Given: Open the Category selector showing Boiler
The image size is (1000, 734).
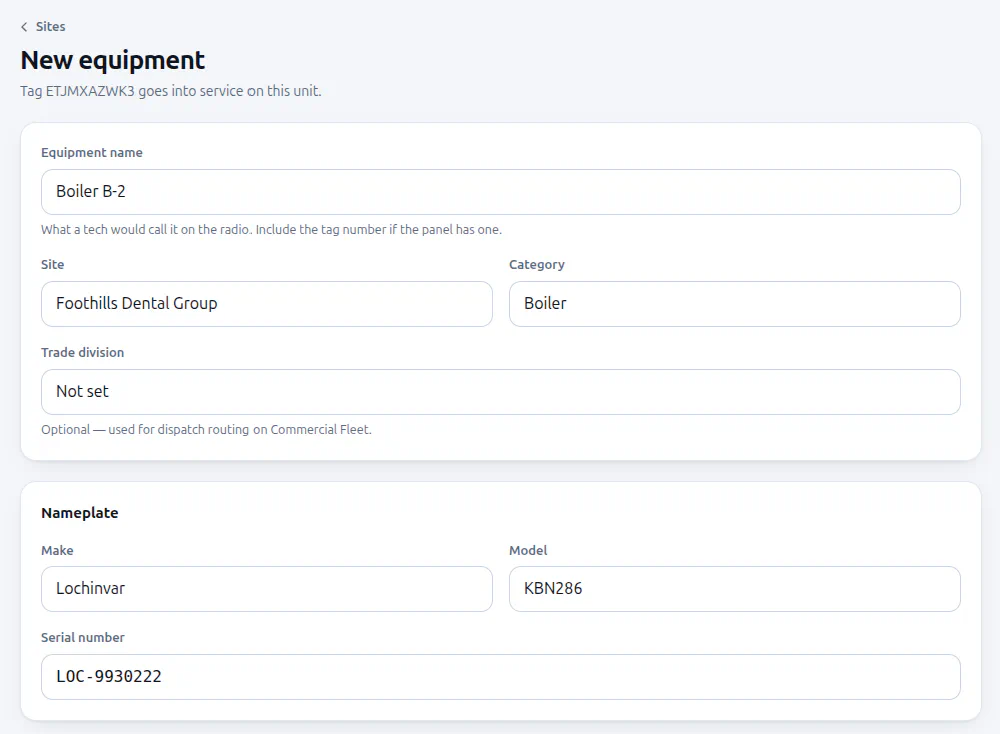Looking at the screenshot, I should pyautogui.click(x=735, y=304).
